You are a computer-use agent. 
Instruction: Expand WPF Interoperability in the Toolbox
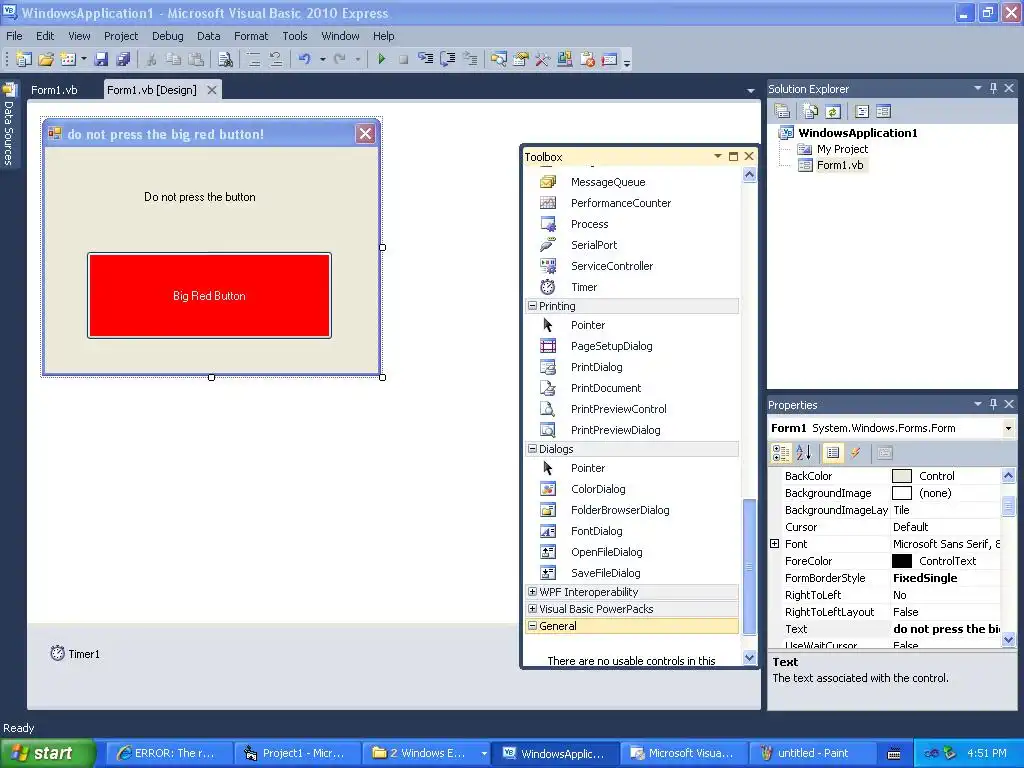532,592
